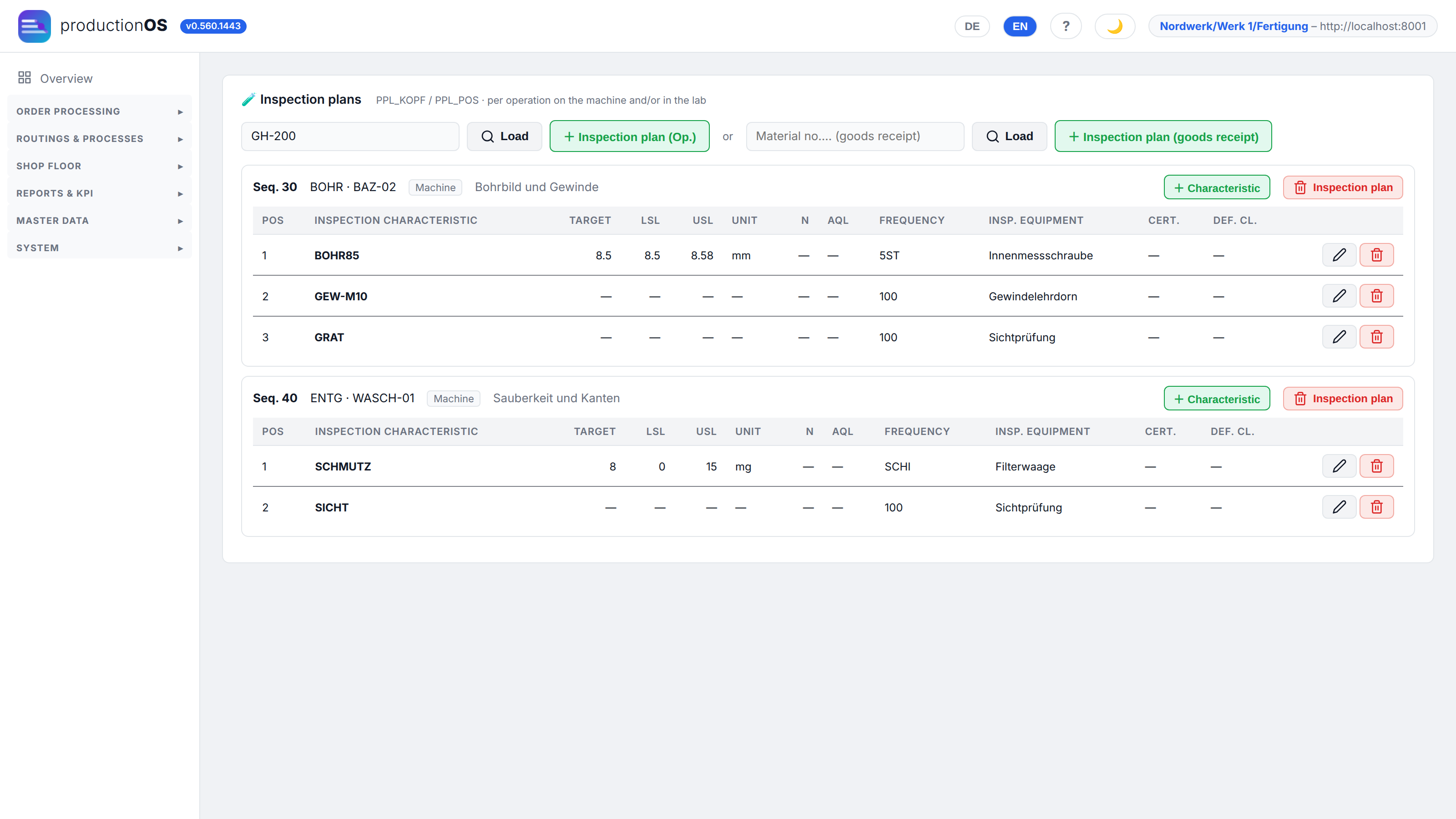Edit the BOHR85 characteristic row
The width and height of the screenshot is (1456, 819).
click(x=1339, y=255)
